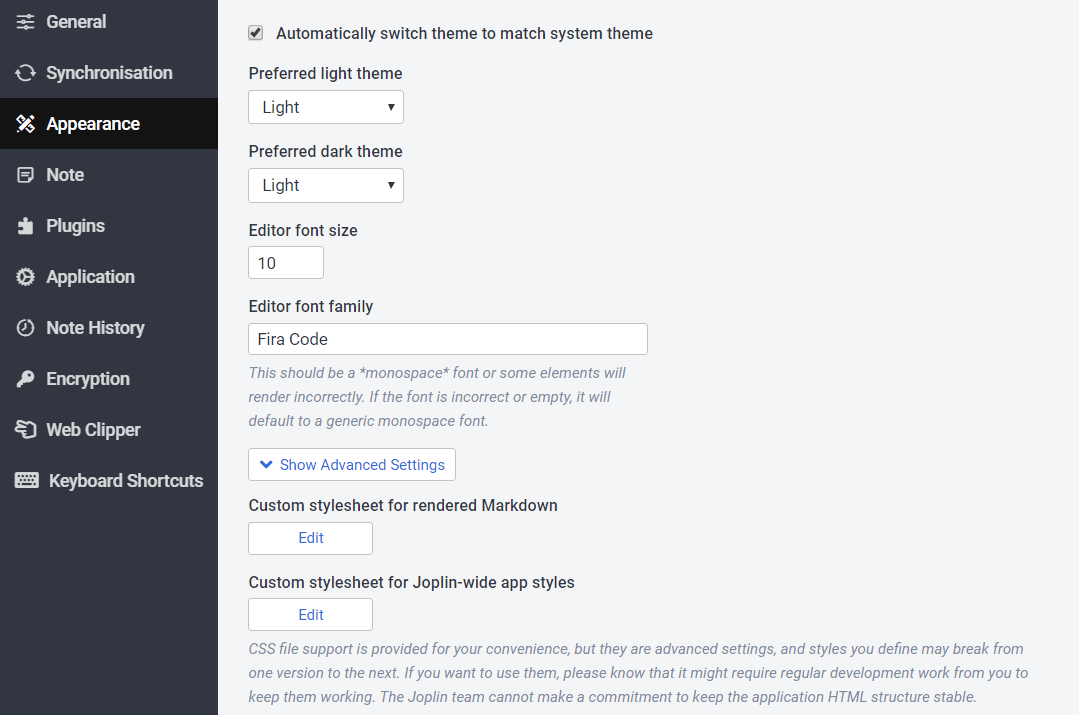Open the Encryption settings section

(88, 379)
